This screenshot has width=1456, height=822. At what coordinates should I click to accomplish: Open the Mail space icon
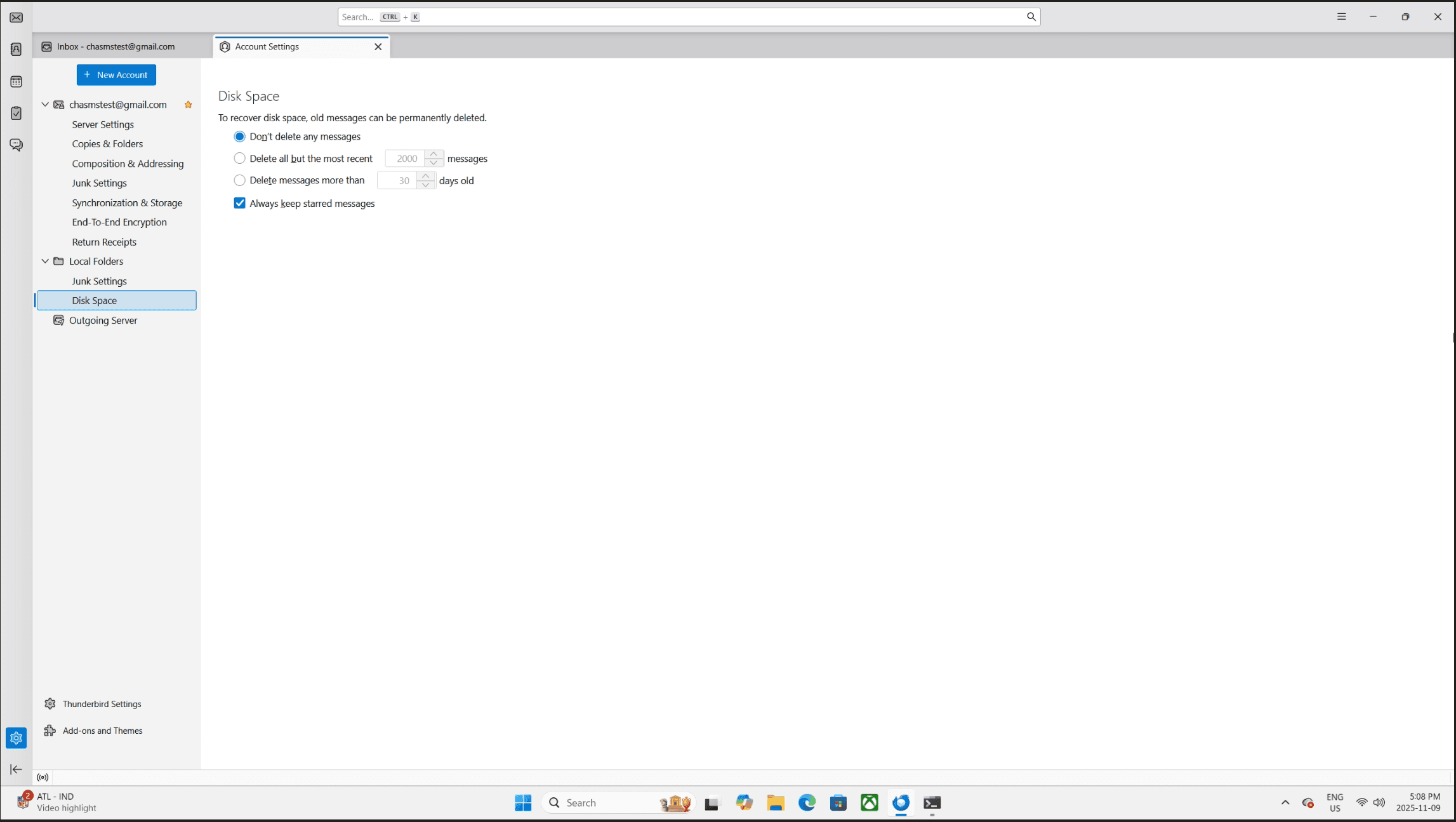pos(17,18)
